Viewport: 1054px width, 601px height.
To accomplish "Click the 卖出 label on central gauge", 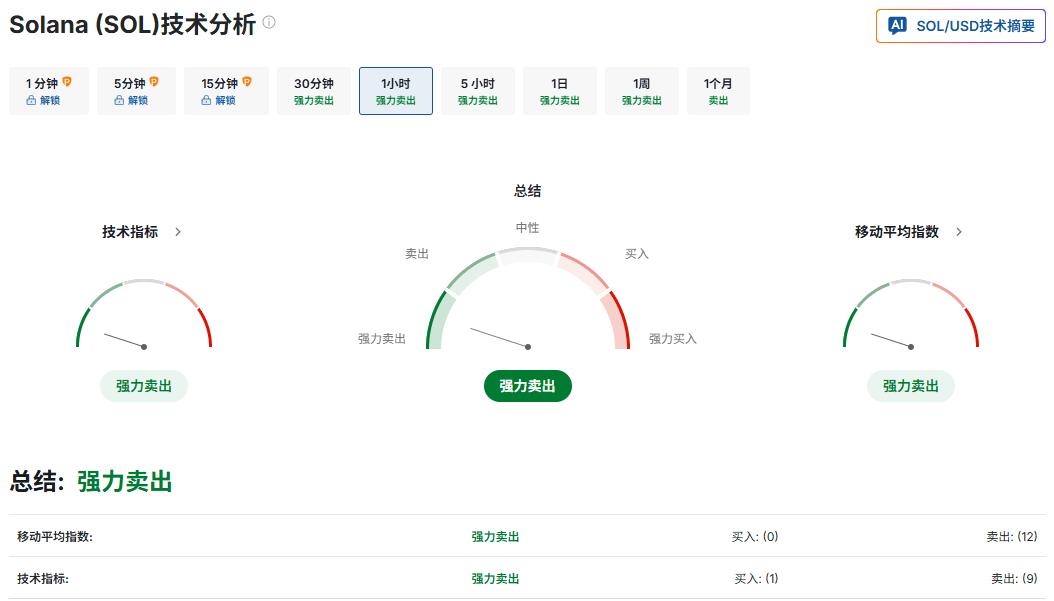I will 417,253.
